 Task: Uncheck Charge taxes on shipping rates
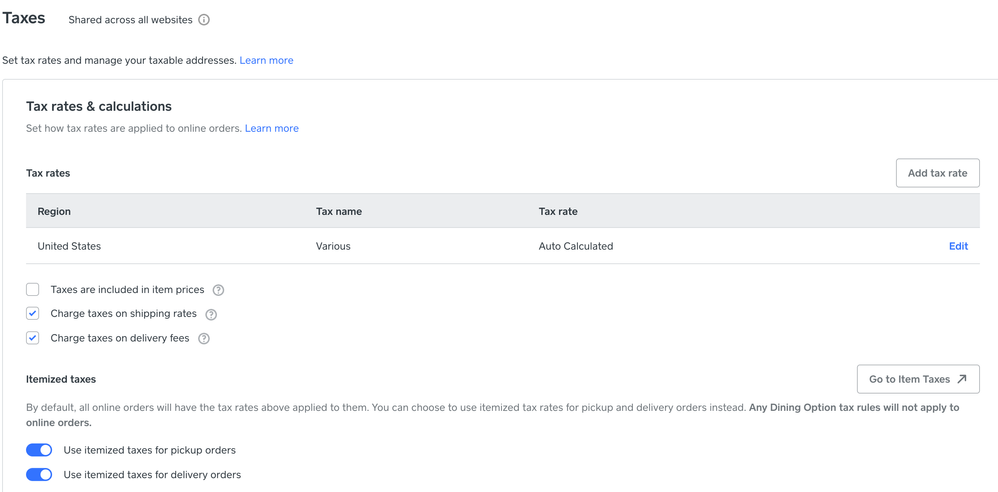[33, 314]
